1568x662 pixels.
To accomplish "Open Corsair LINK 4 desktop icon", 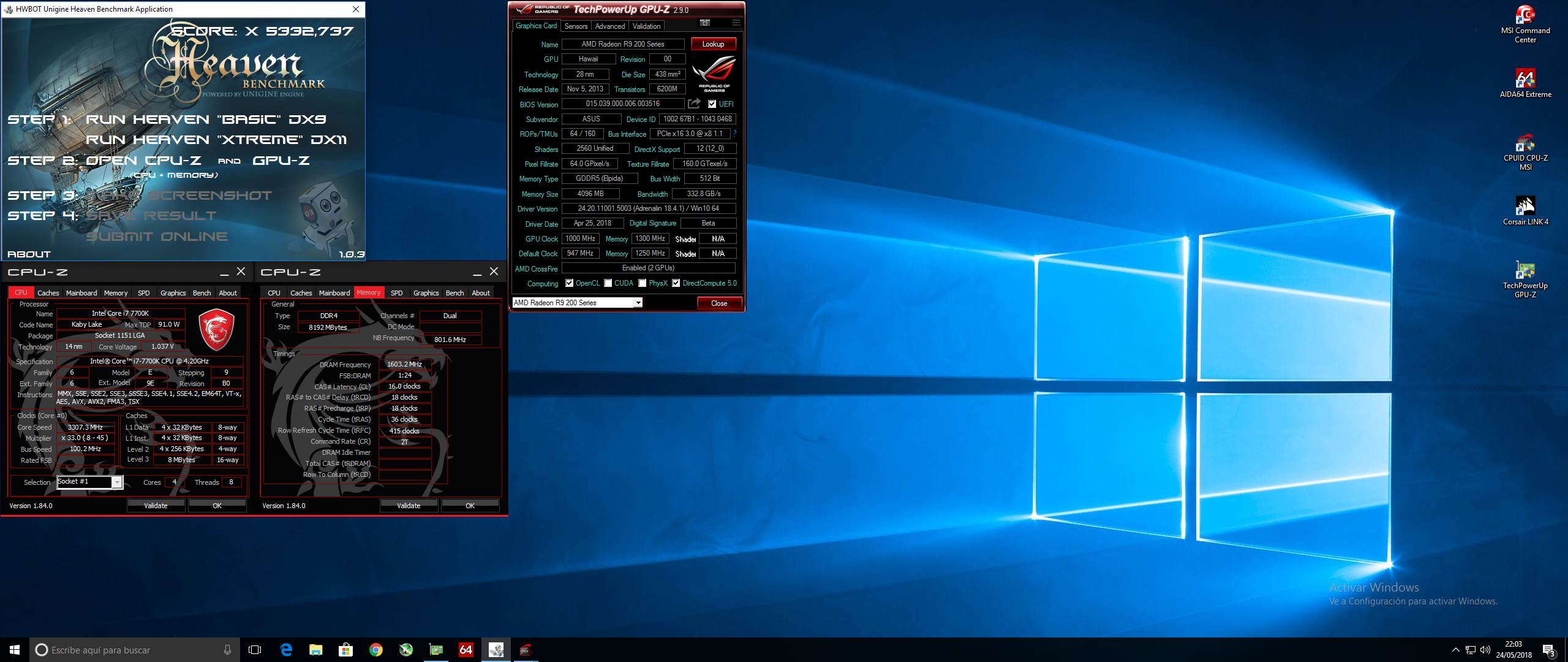I will [1525, 211].
